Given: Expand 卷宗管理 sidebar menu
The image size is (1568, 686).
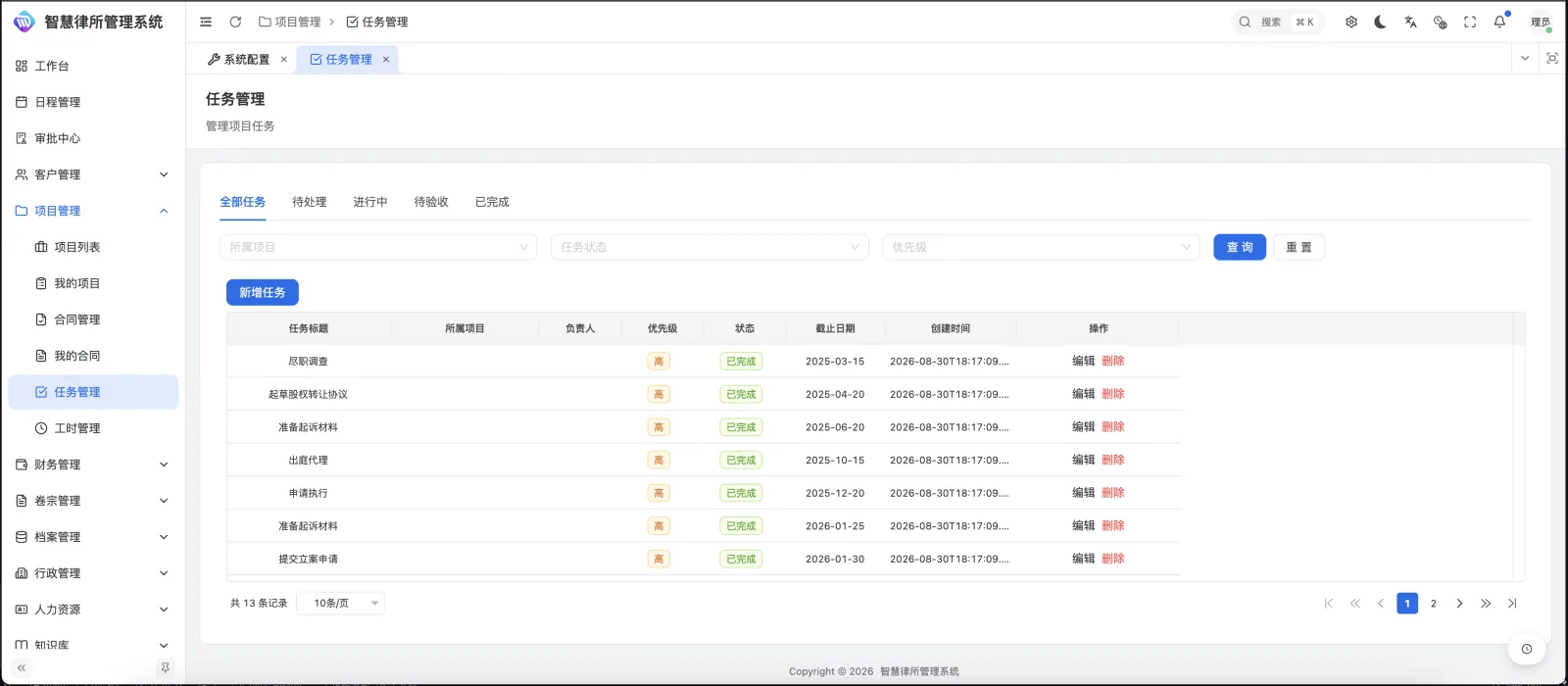Looking at the screenshot, I should 93,501.
